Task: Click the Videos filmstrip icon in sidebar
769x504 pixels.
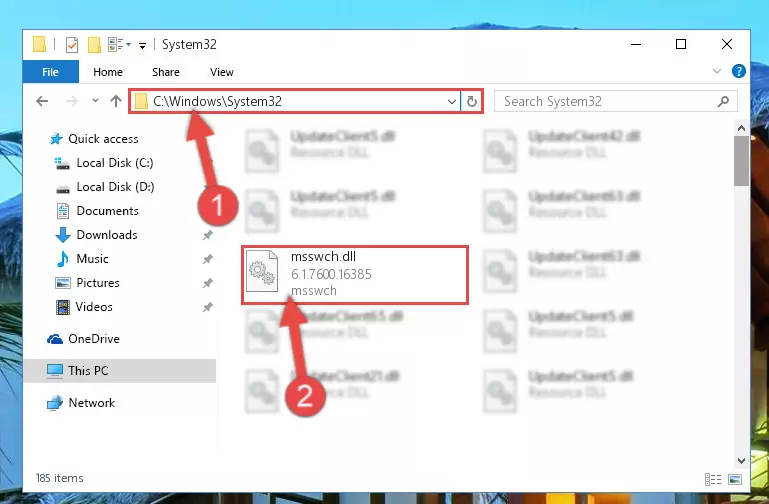Action: [63, 307]
